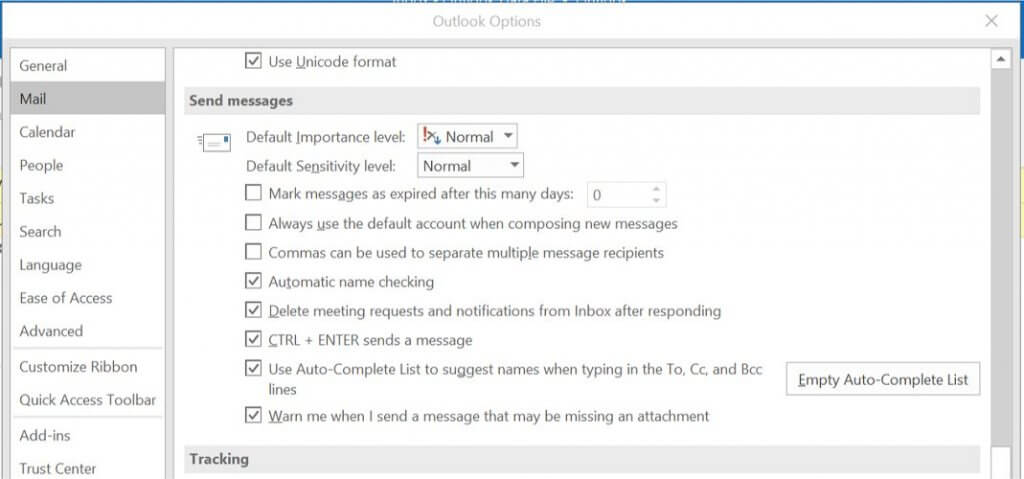Uncheck Use Unicode format
The image size is (1024, 479).
253,61
